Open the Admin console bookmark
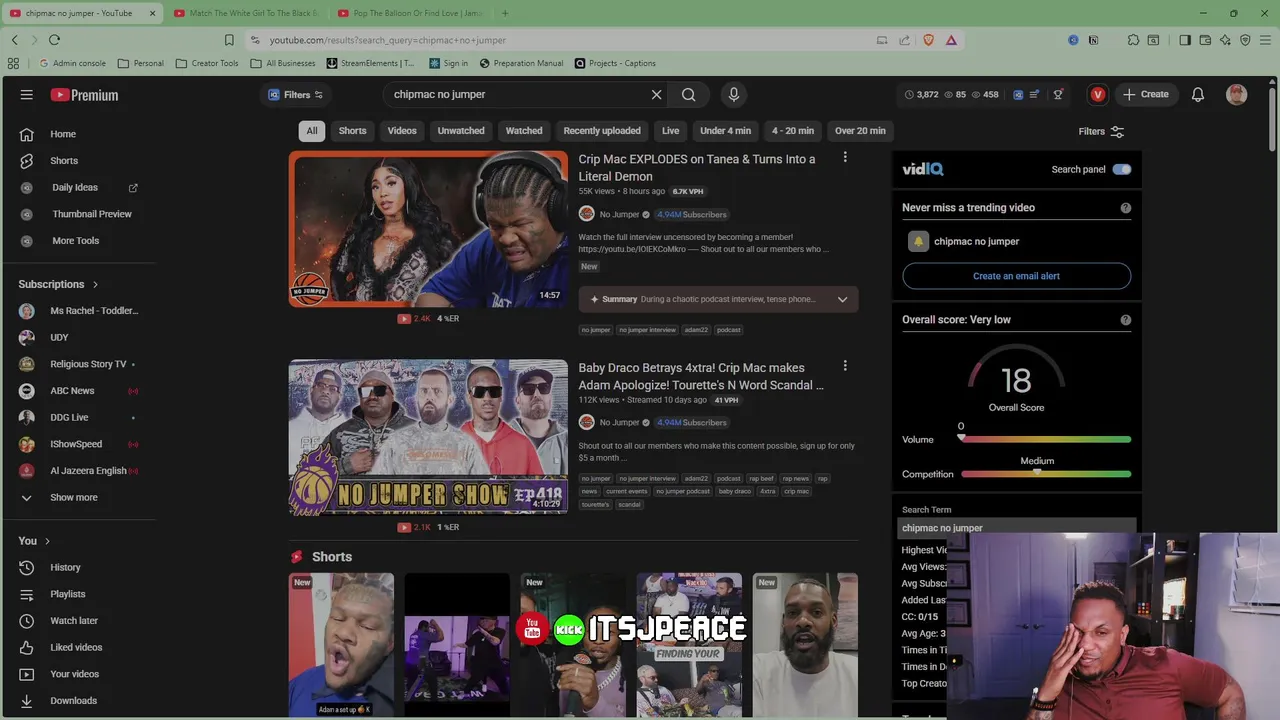This screenshot has width=1280, height=720. 72,63
